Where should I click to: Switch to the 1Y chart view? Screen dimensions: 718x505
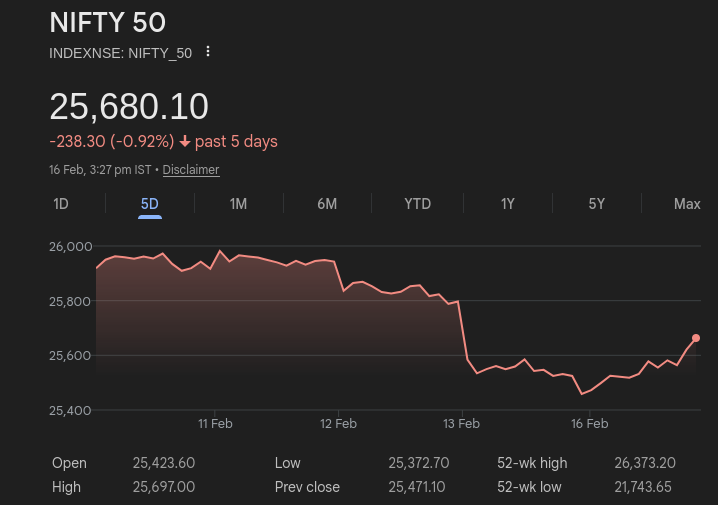[508, 204]
